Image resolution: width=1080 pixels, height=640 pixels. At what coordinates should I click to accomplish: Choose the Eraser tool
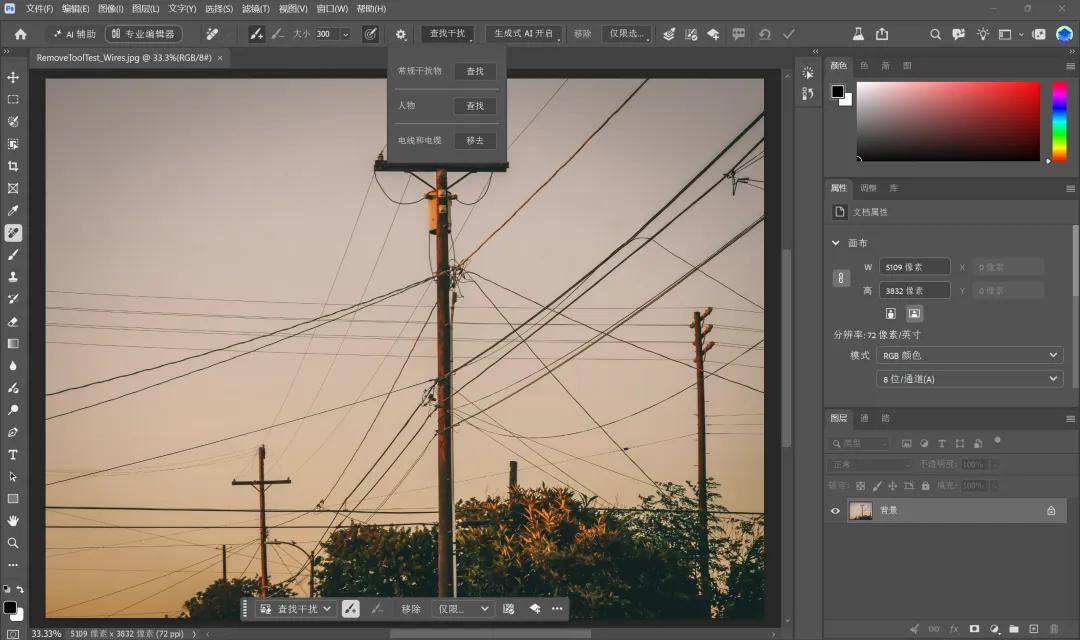pos(13,321)
